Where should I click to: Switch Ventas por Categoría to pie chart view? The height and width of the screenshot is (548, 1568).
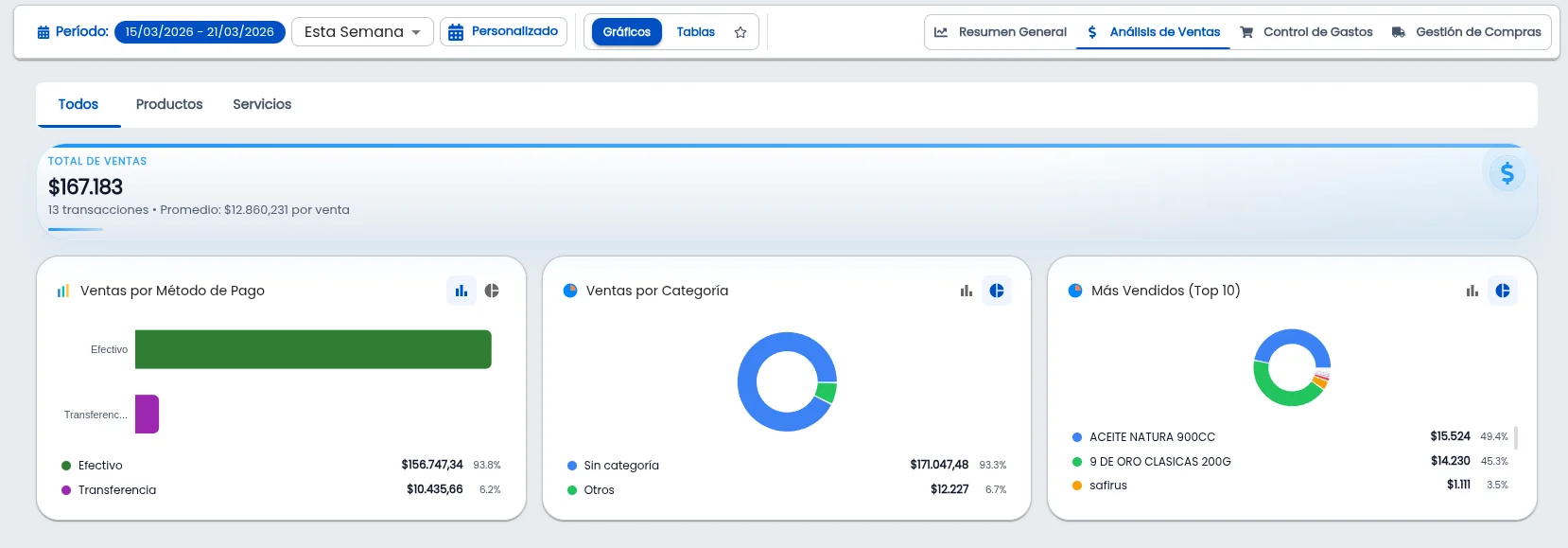[997, 291]
